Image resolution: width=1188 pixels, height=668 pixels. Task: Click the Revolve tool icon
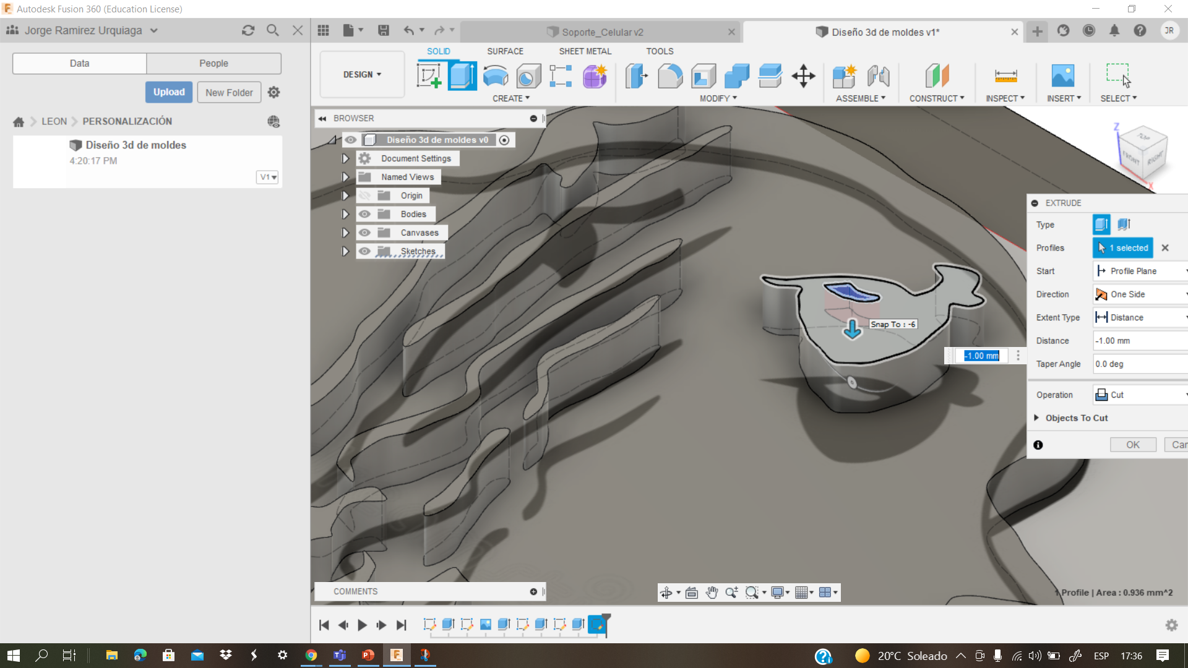pos(495,76)
